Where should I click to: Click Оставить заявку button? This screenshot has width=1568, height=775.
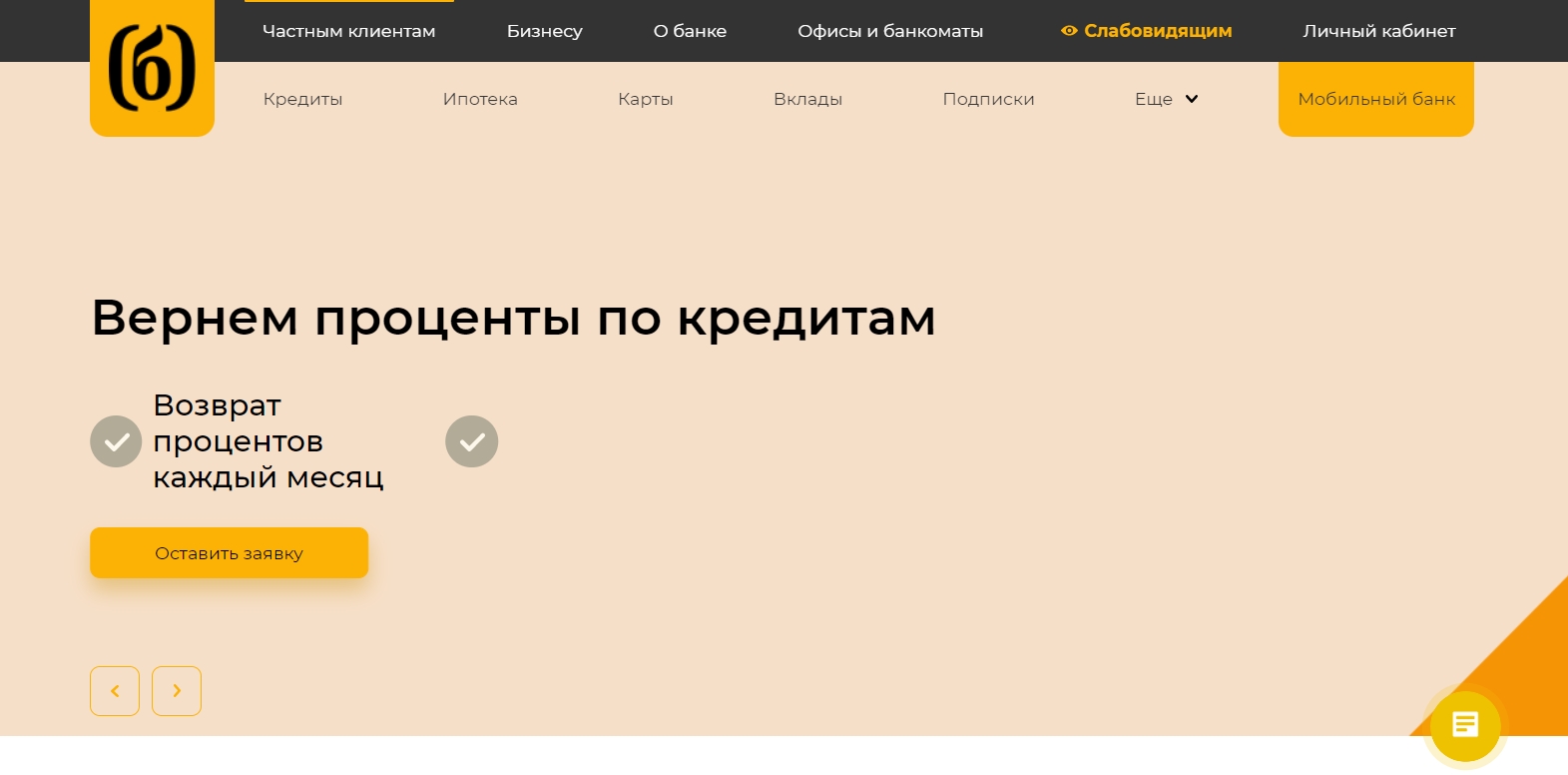(x=230, y=552)
